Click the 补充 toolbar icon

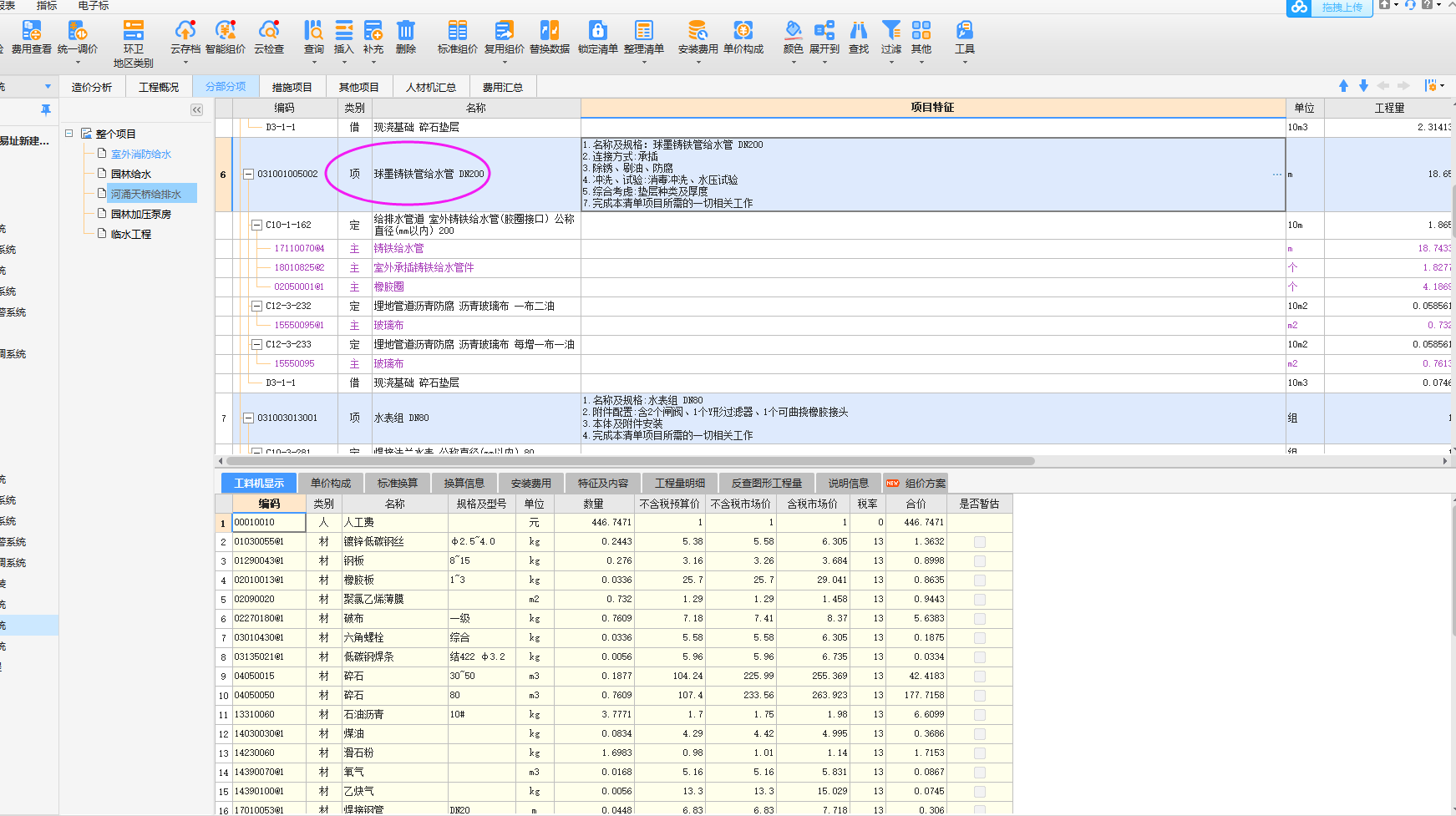coord(373,31)
